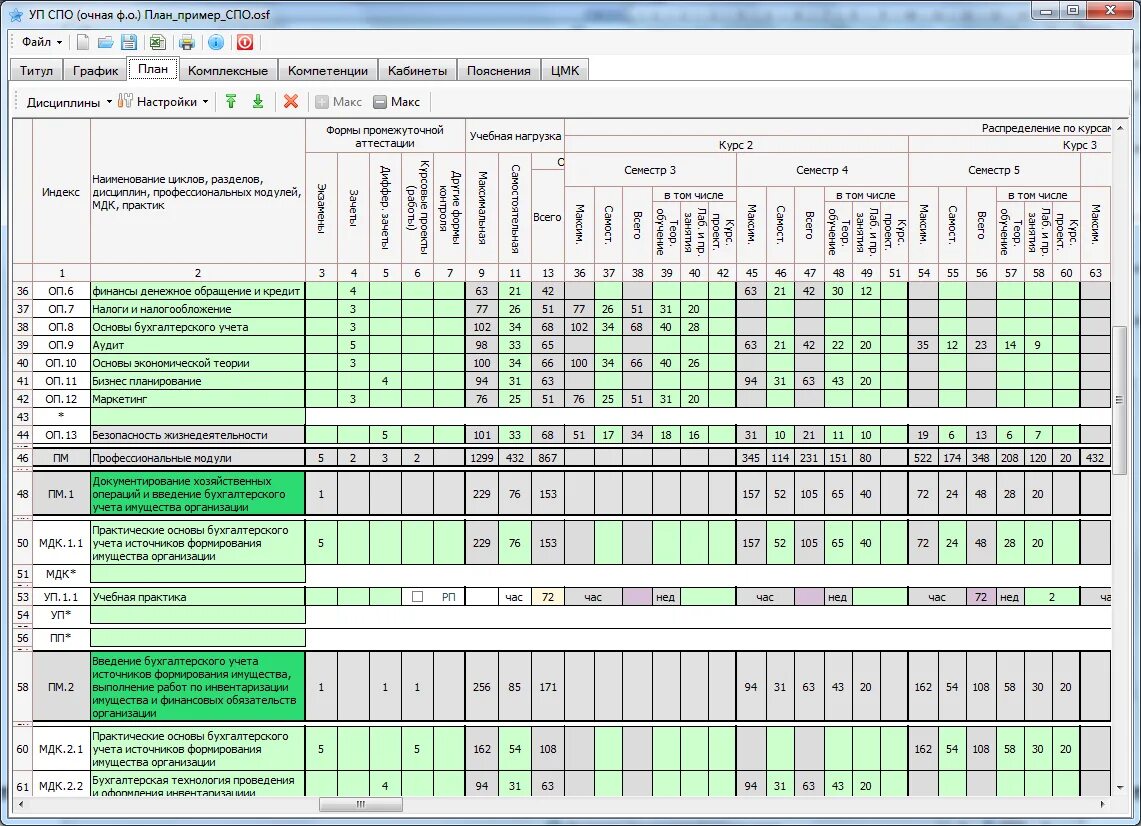The width and height of the screenshot is (1141, 826).
Task: Print the curriculum plan
Action: (x=187, y=42)
